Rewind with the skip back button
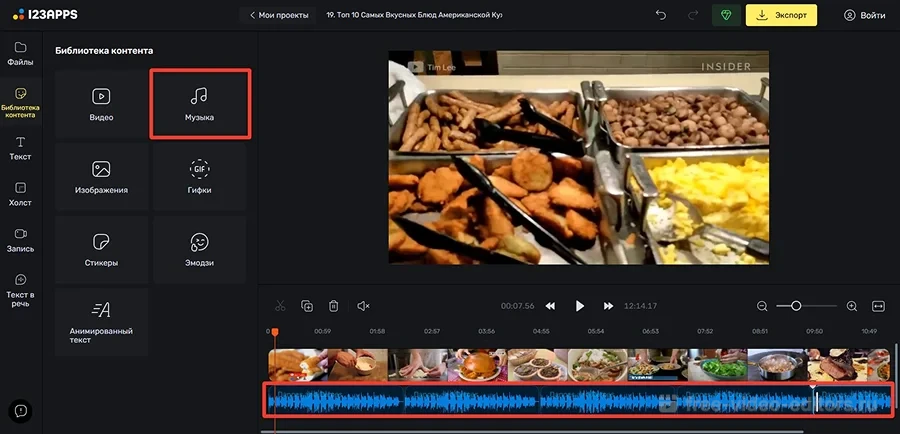Viewport: 900px width, 434px height. tap(550, 306)
